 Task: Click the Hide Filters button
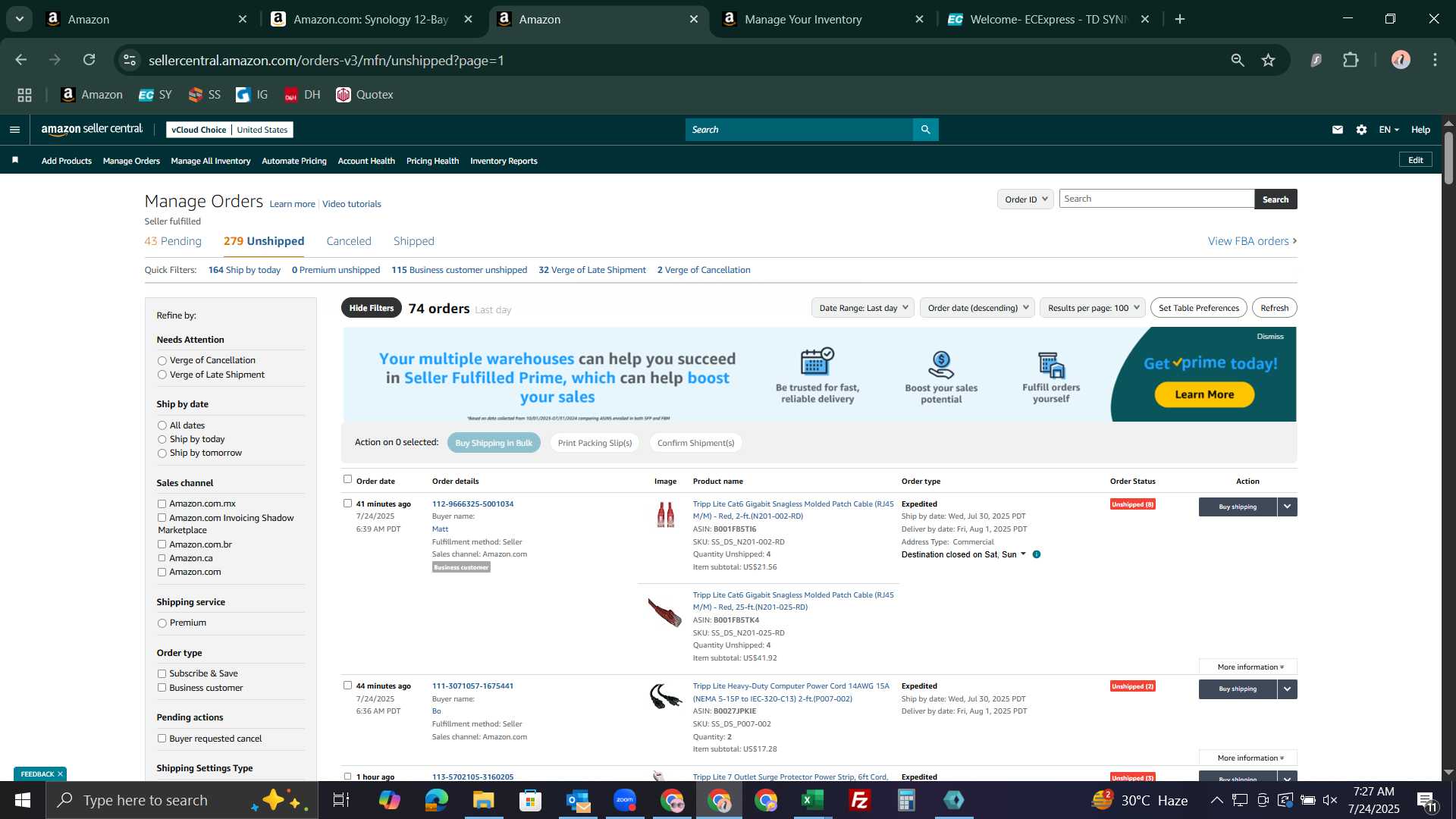coord(372,308)
